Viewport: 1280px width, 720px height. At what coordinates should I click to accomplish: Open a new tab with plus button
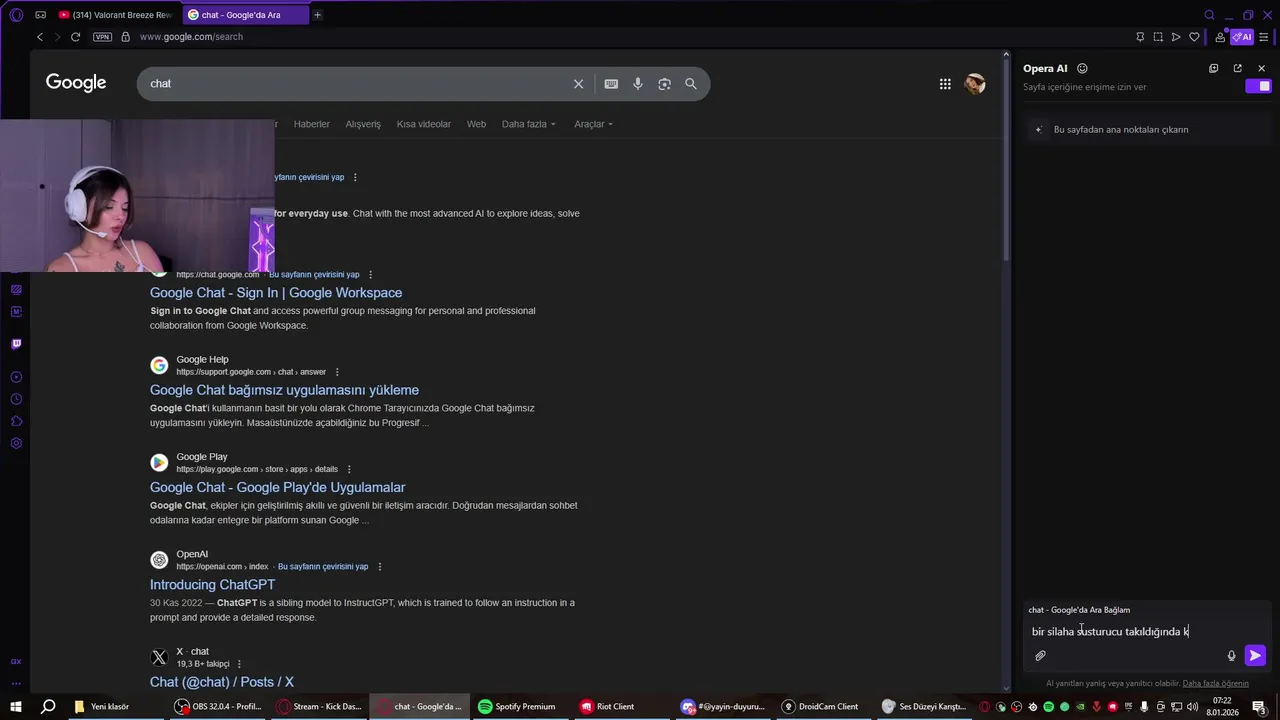317,15
